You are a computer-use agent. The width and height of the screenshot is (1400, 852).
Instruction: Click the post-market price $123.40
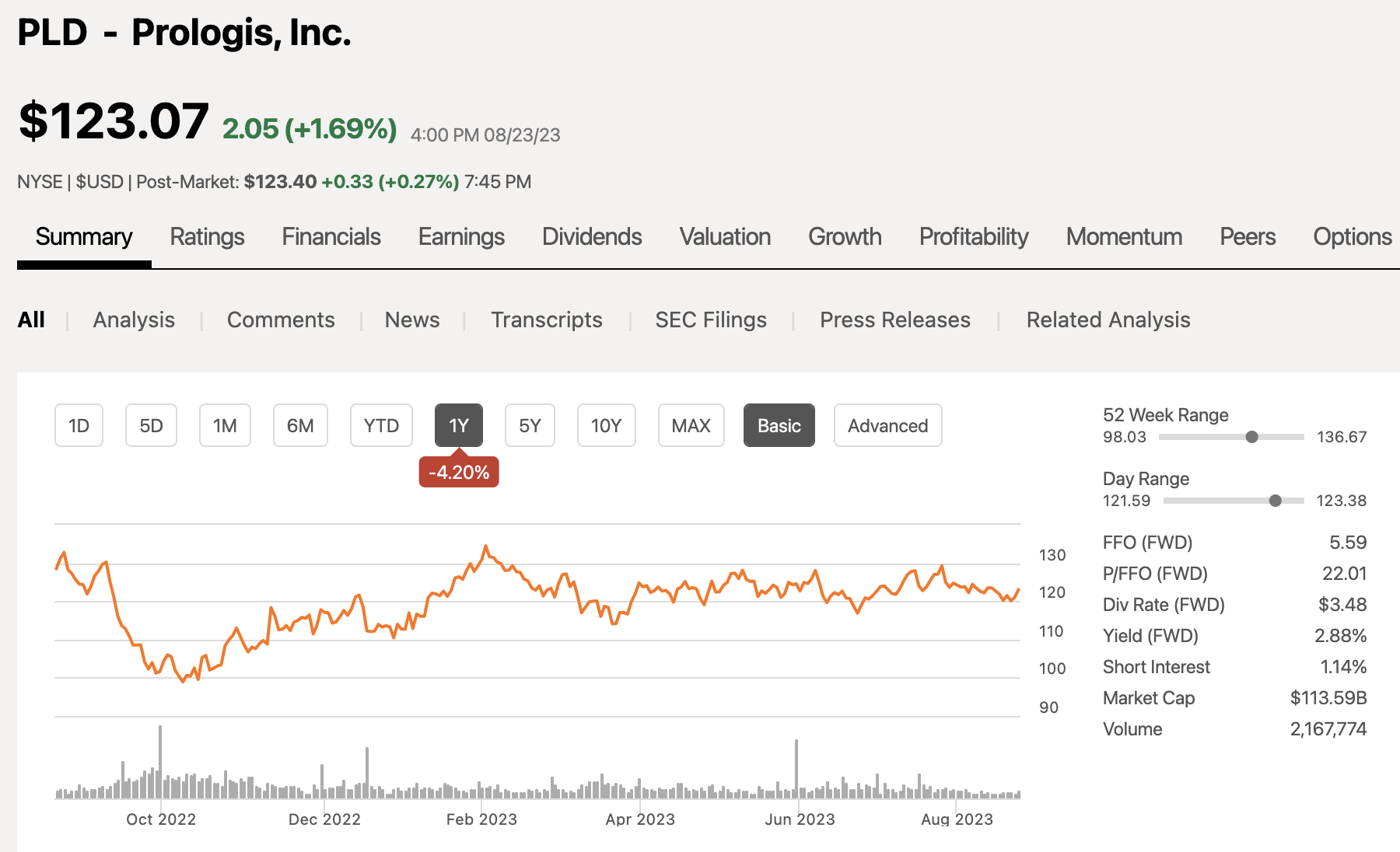point(280,181)
